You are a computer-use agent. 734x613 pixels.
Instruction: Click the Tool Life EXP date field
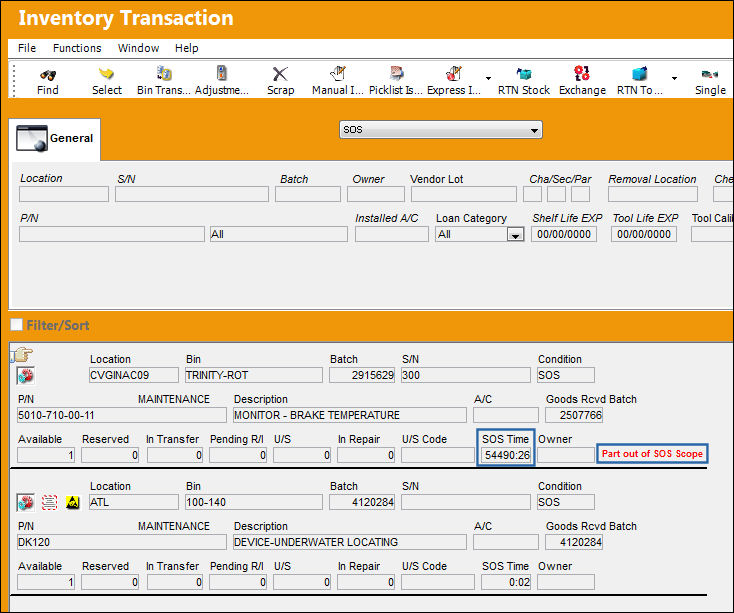pos(644,234)
